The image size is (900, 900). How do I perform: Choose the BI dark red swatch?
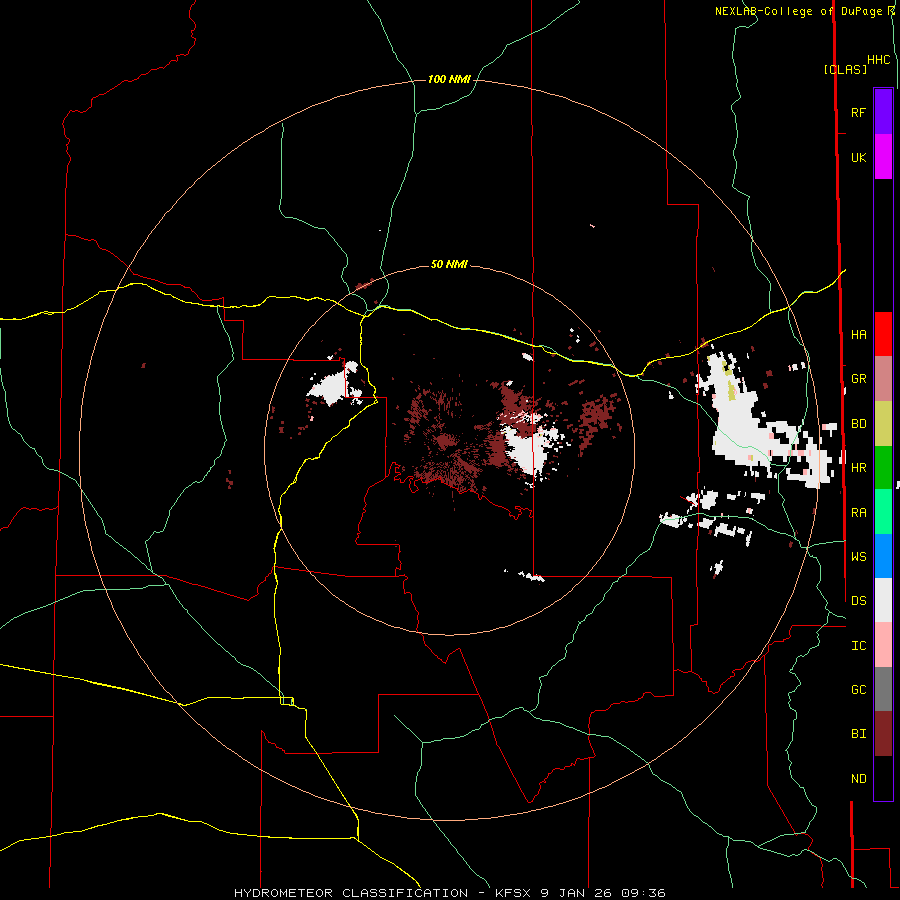click(x=883, y=734)
